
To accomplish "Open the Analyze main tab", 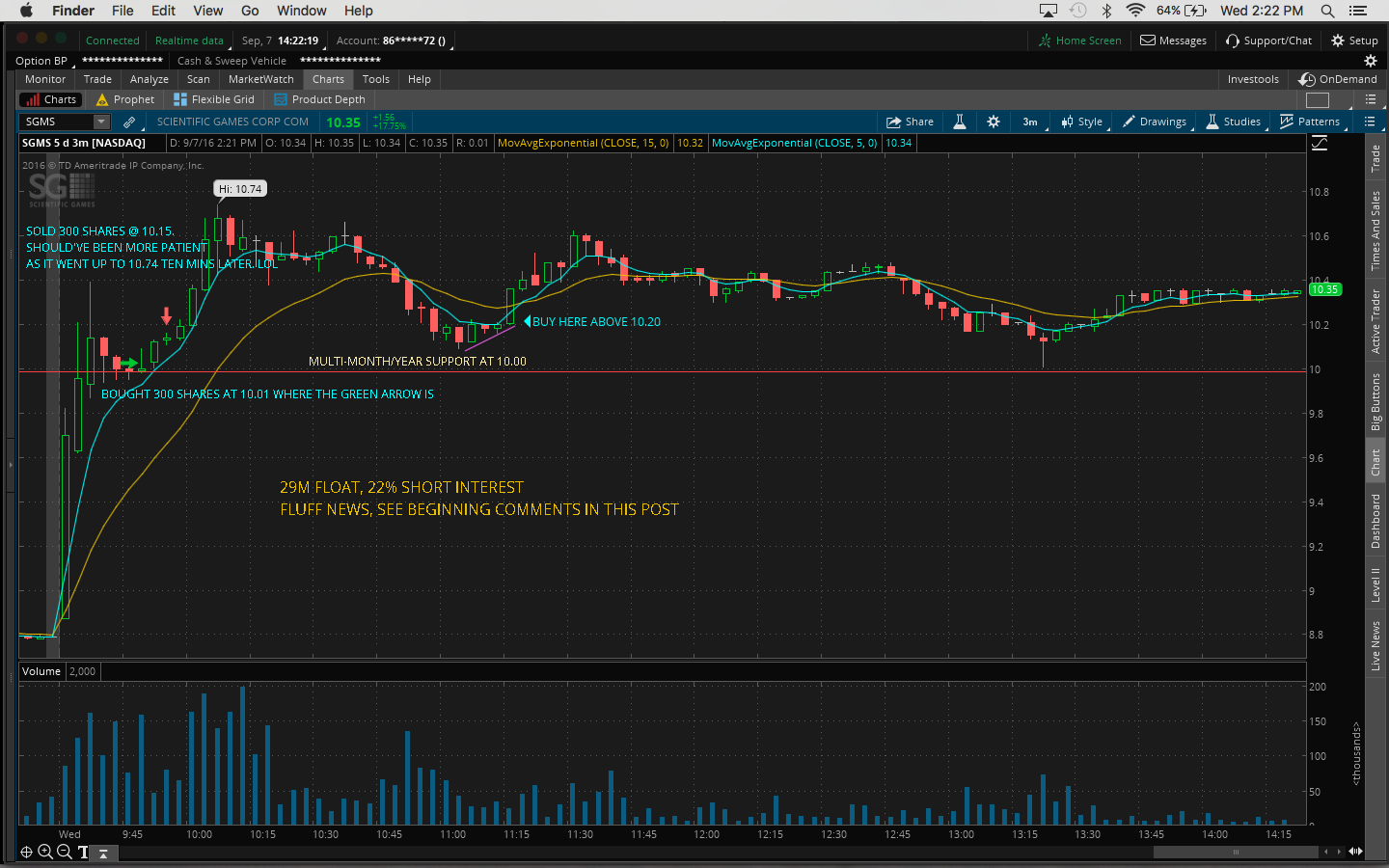I will (150, 79).
